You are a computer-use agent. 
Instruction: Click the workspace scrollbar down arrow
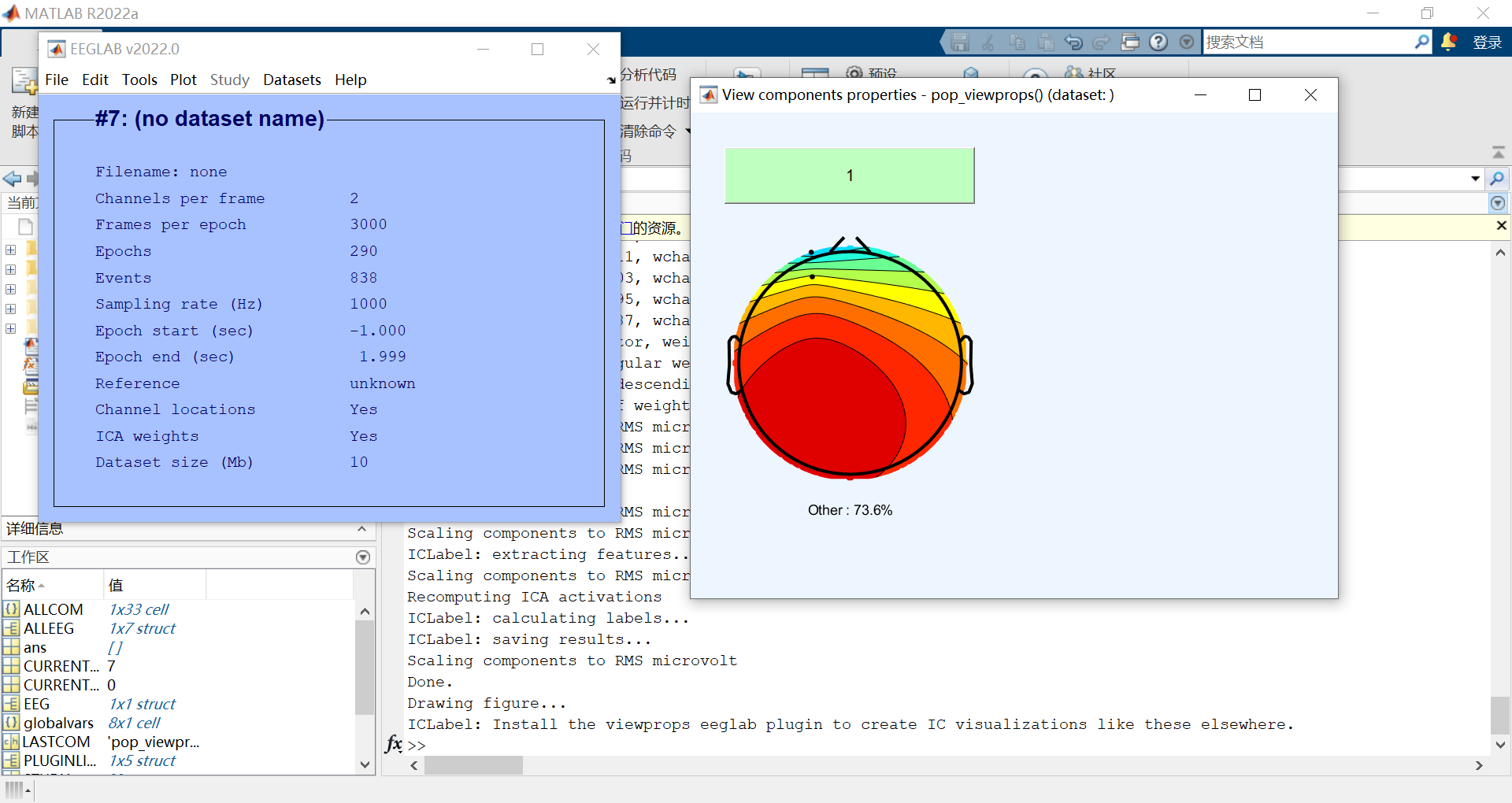365,764
